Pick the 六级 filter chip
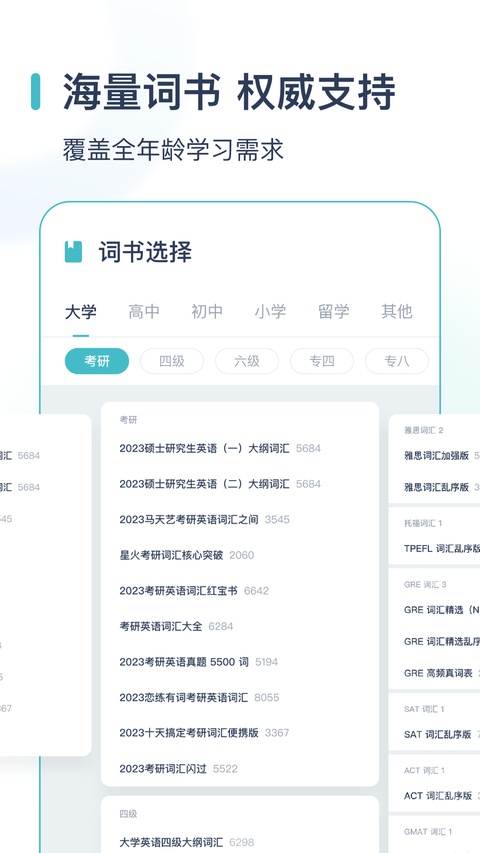Screen dimensions: 480x853 [x=247, y=361]
